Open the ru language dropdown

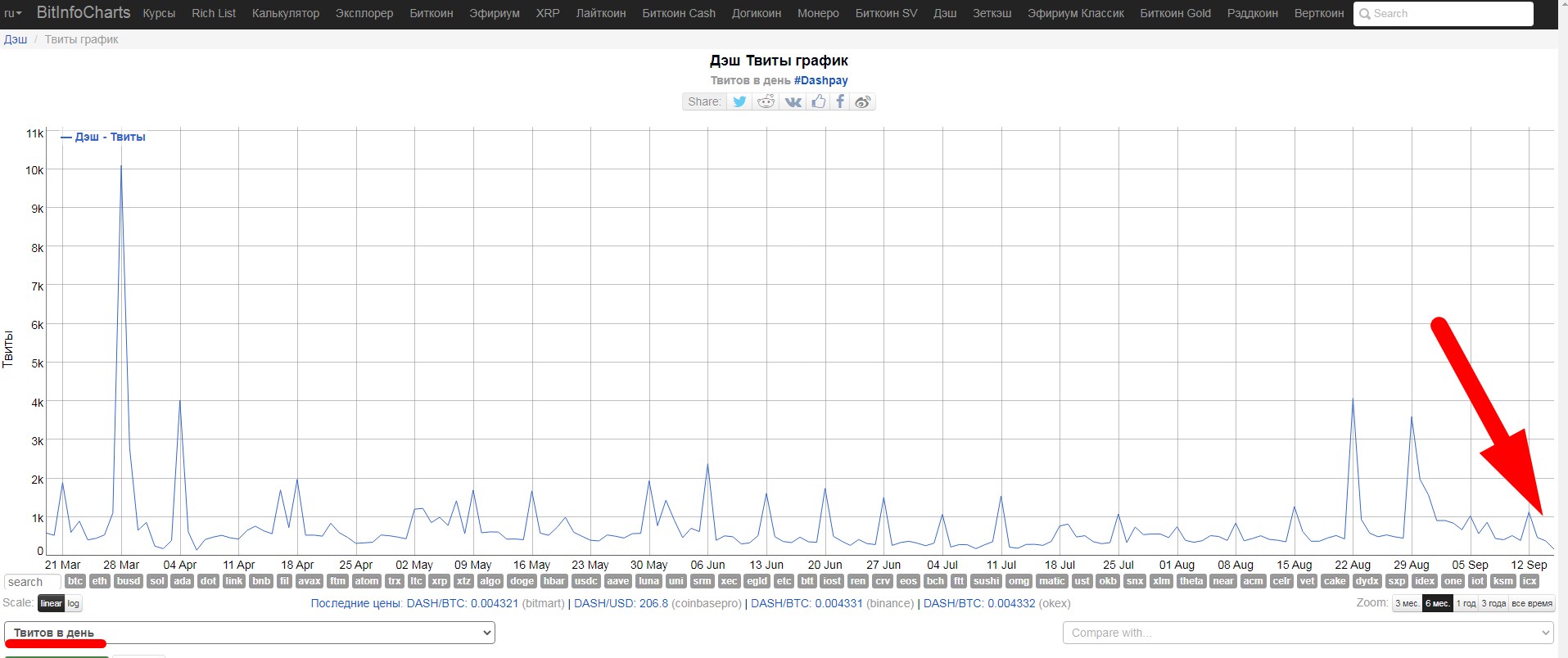[x=13, y=13]
